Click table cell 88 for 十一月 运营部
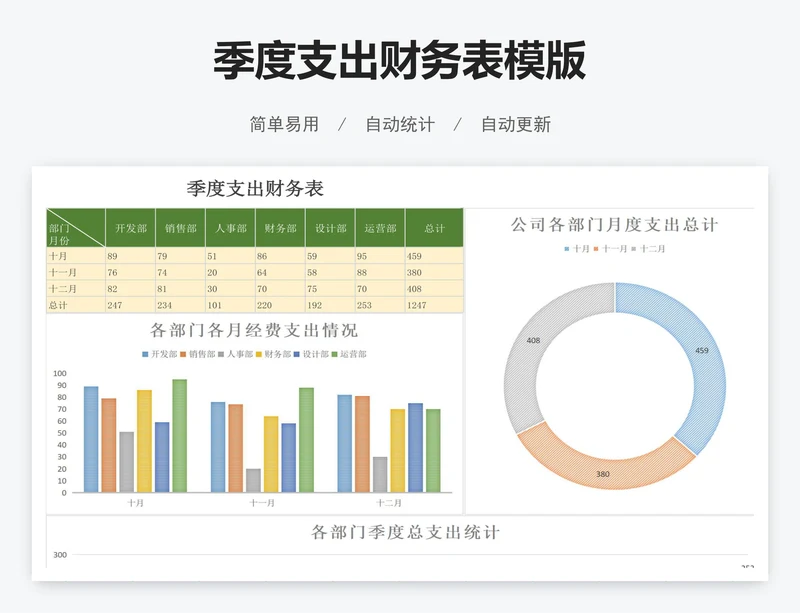 (380, 273)
